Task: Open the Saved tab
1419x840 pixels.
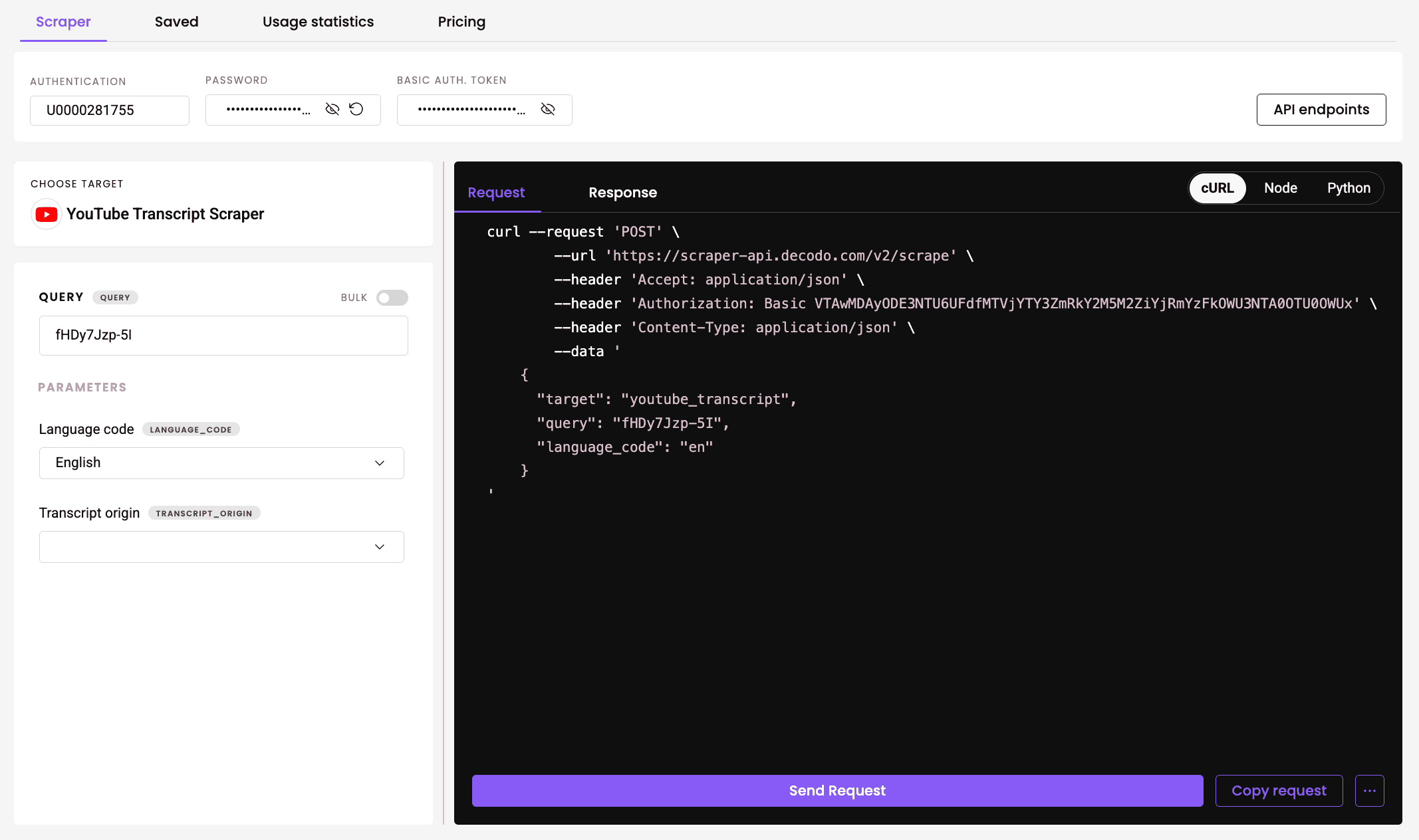Action: click(x=176, y=22)
